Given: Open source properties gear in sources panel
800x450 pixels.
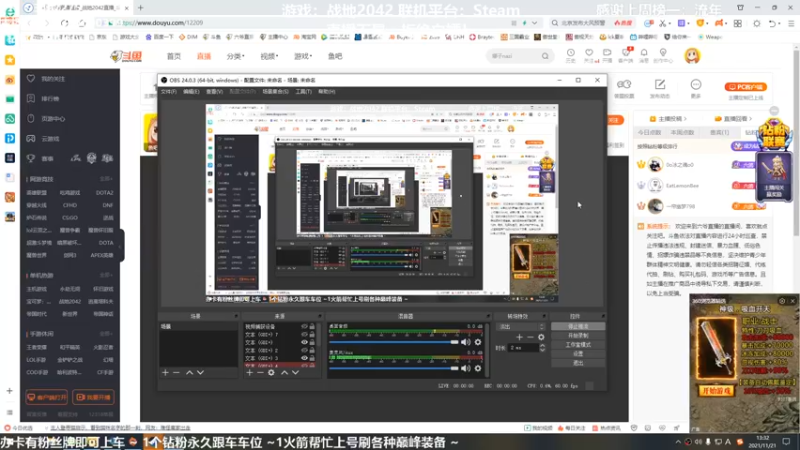Looking at the screenshot, I should (x=271, y=372).
